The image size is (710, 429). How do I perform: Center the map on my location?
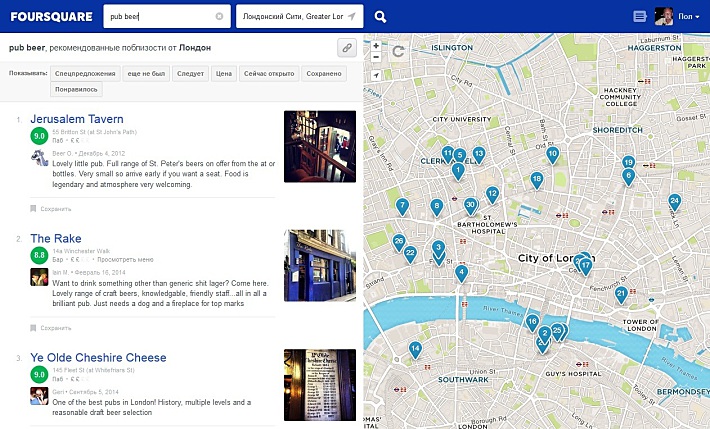[x=376, y=75]
